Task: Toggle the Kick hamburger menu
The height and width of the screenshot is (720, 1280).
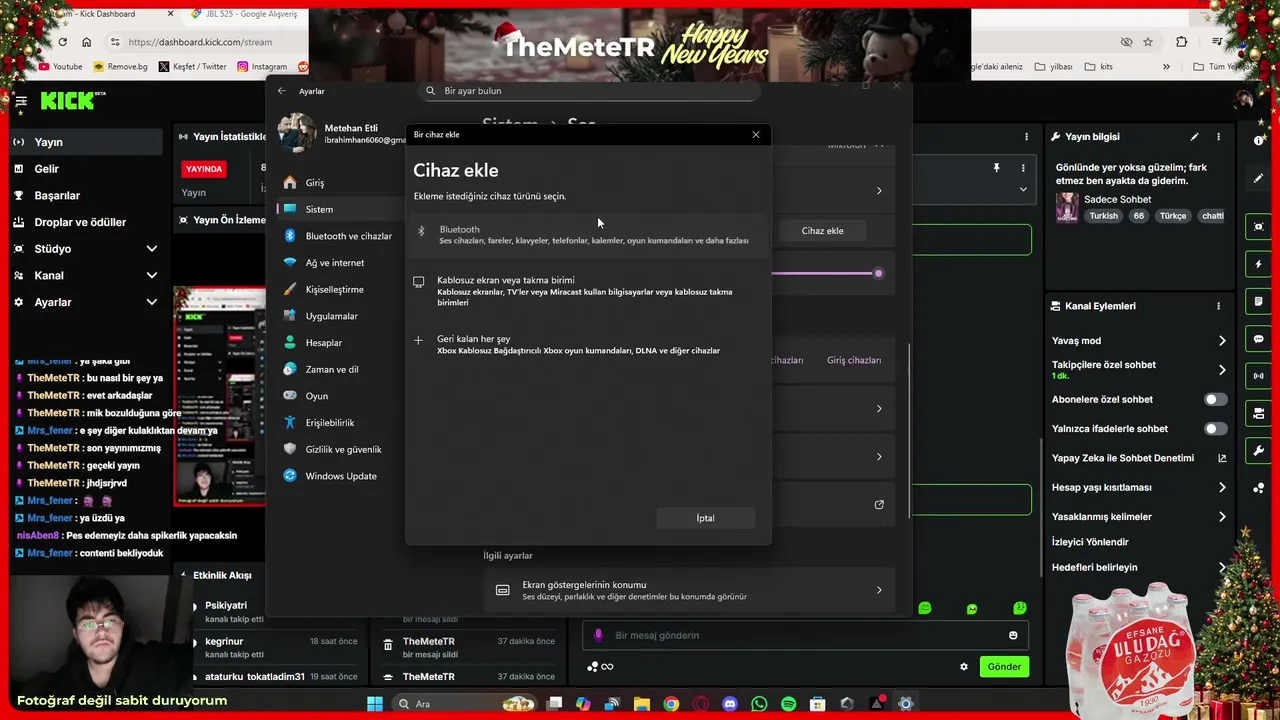Action: point(20,101)
